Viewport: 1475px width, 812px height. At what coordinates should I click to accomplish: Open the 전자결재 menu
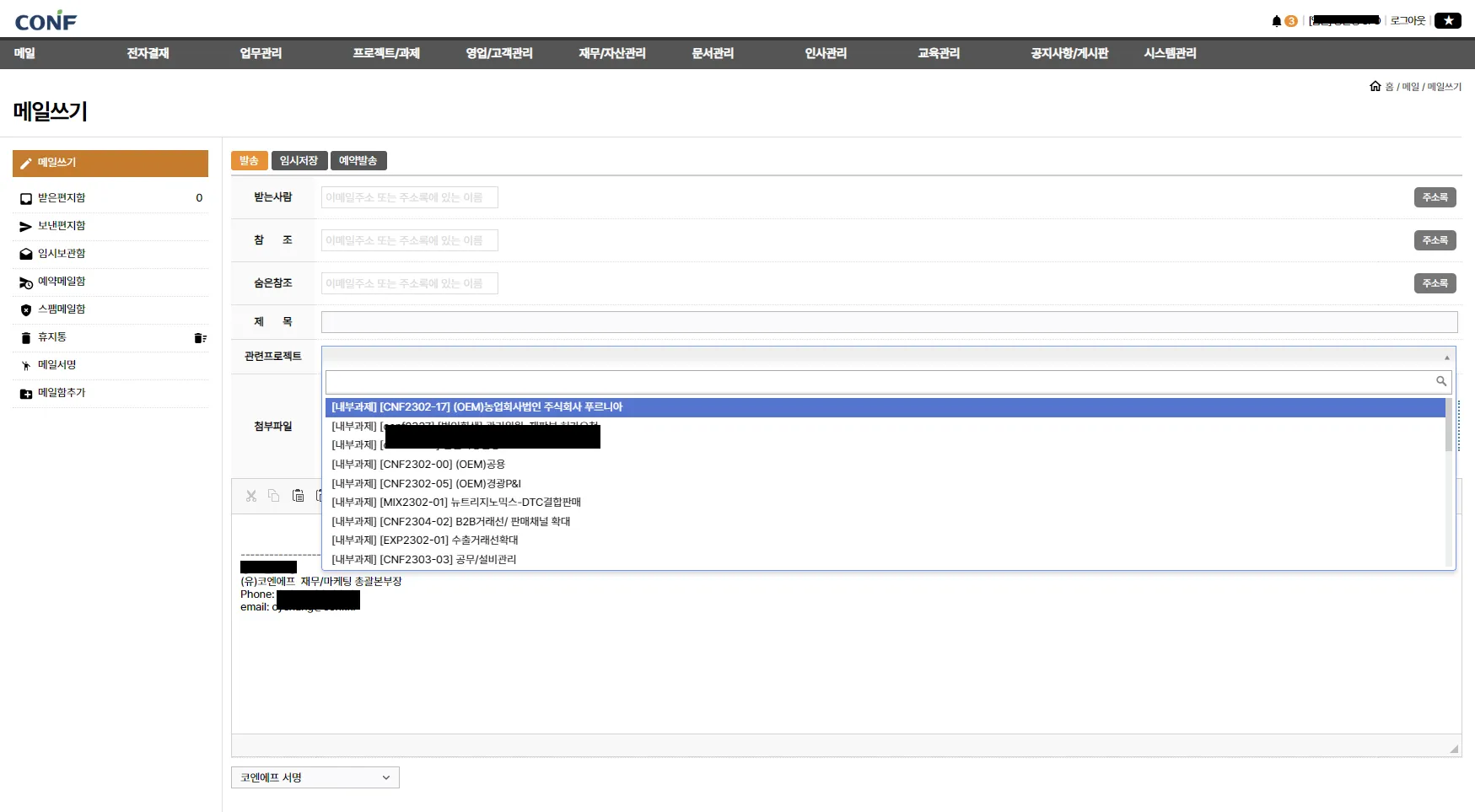pyautogui.click(x=148, y=53)
